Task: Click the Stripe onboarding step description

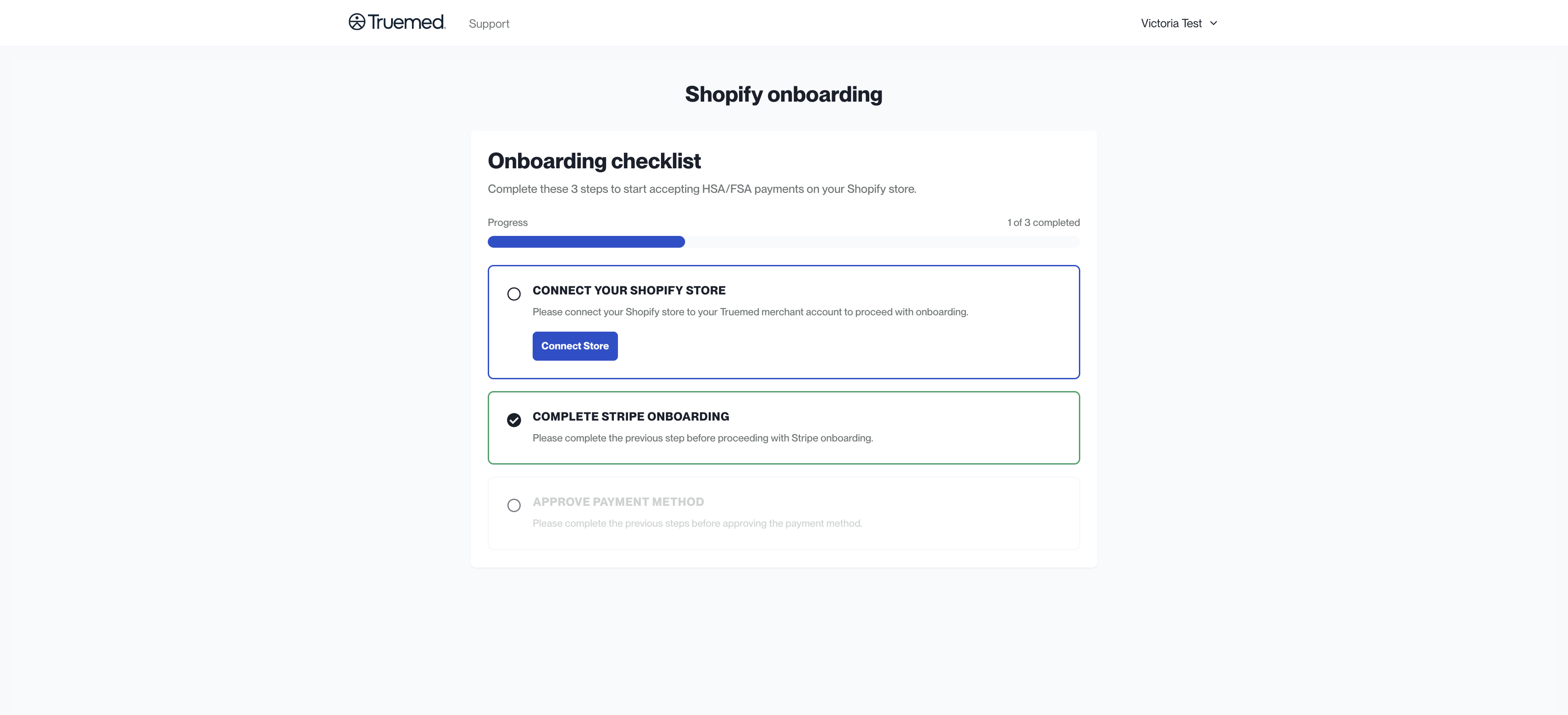Action: pyautogui.click(x=702, y=437)
